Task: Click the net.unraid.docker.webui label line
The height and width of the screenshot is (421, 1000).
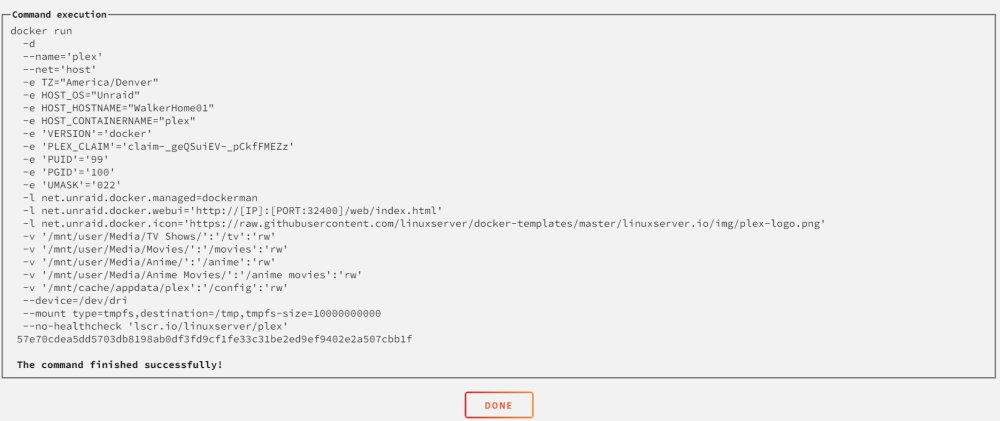Action: 233,210
